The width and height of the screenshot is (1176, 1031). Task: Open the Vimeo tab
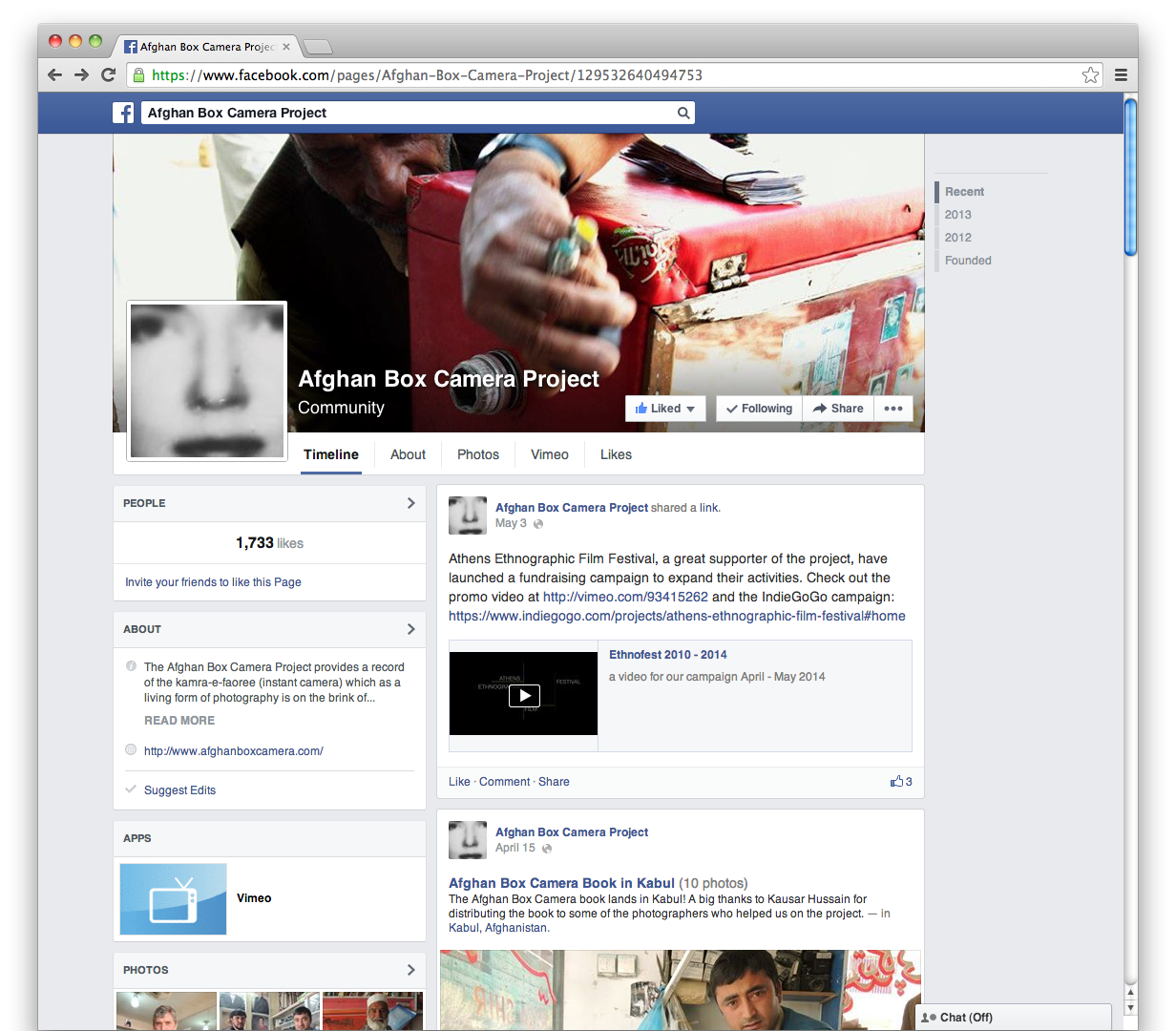coord(550,454)
